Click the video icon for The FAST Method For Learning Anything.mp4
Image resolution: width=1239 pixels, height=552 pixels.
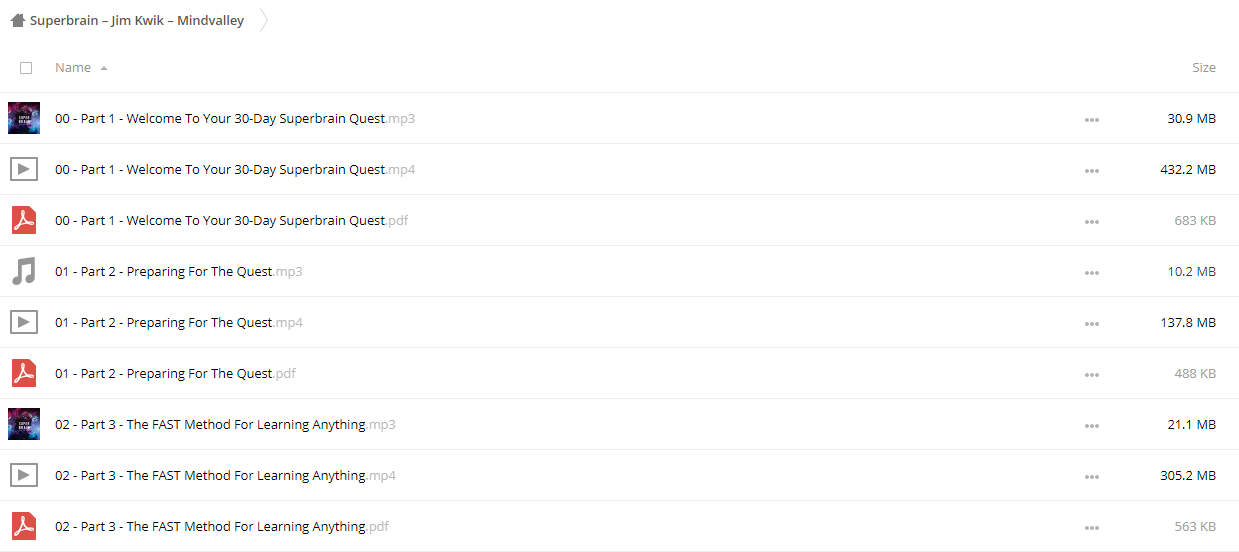click(24, 475)
